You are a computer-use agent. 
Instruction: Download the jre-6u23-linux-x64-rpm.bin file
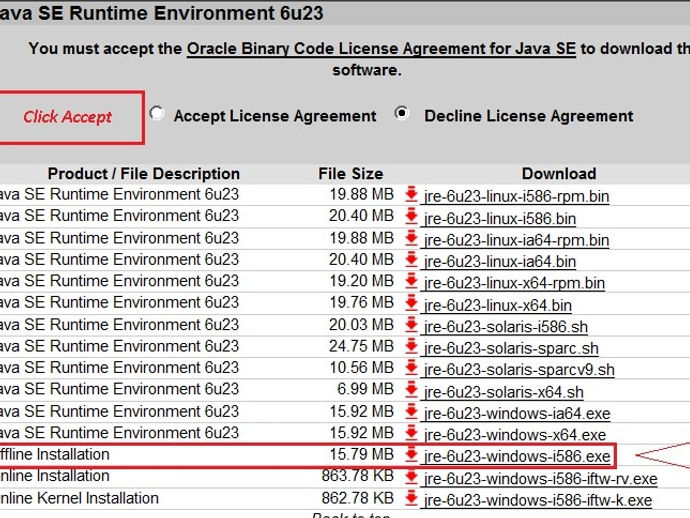click(514, 283)
